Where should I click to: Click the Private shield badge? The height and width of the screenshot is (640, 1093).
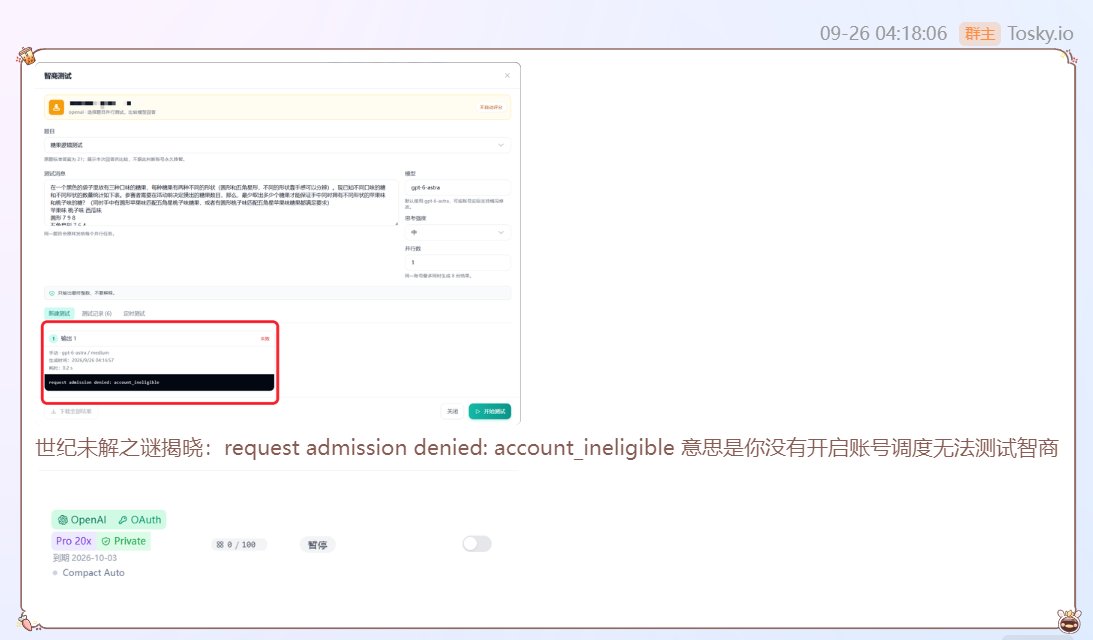pyautogui.click(x=123, y=541)
